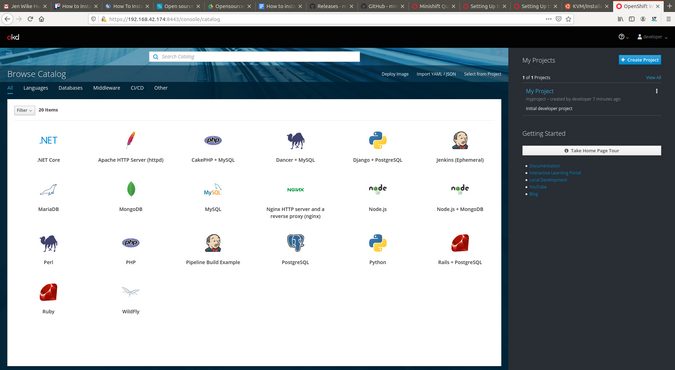Click the Deploy Image link
This screenshot has height=370, width=675.
coord(395,74)
